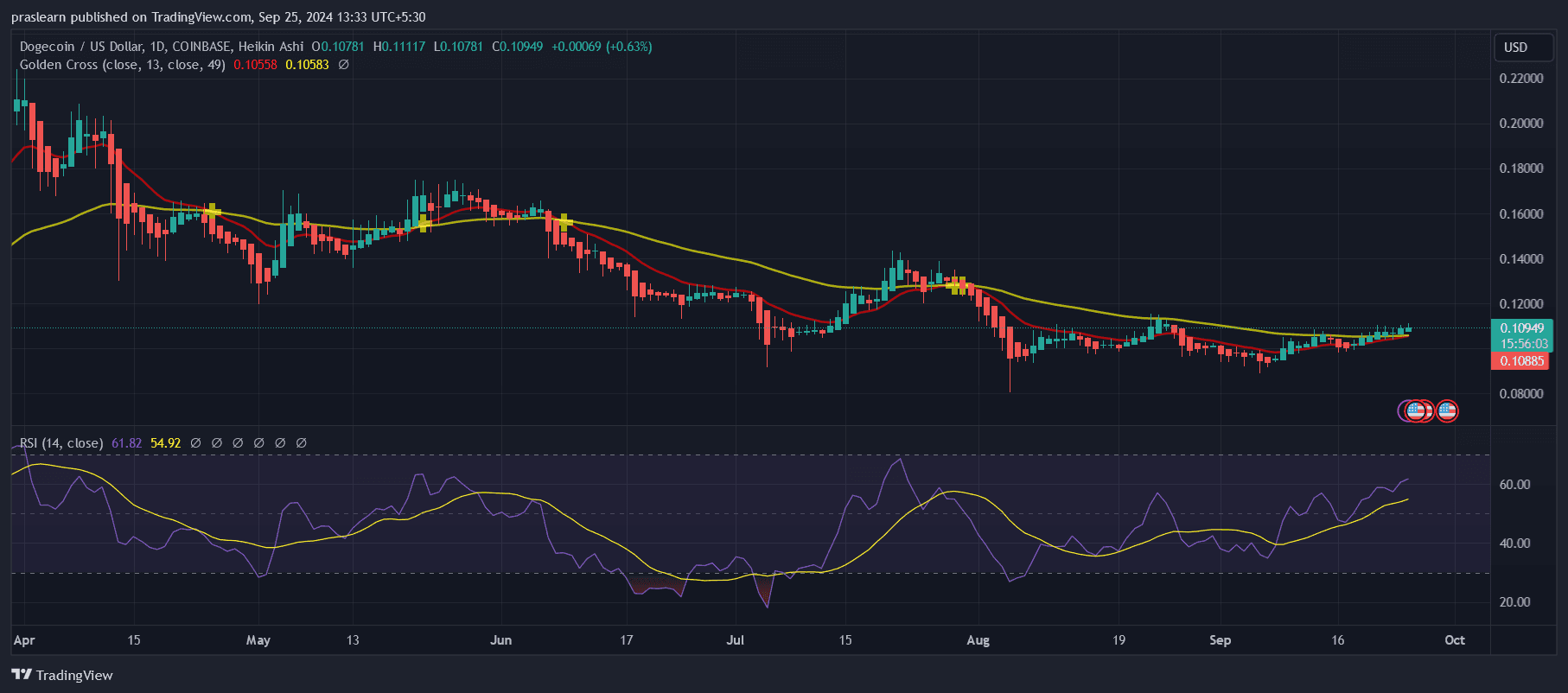Click the open price O0.10781
The image size is (1568, 693).
tap(338, 47)
